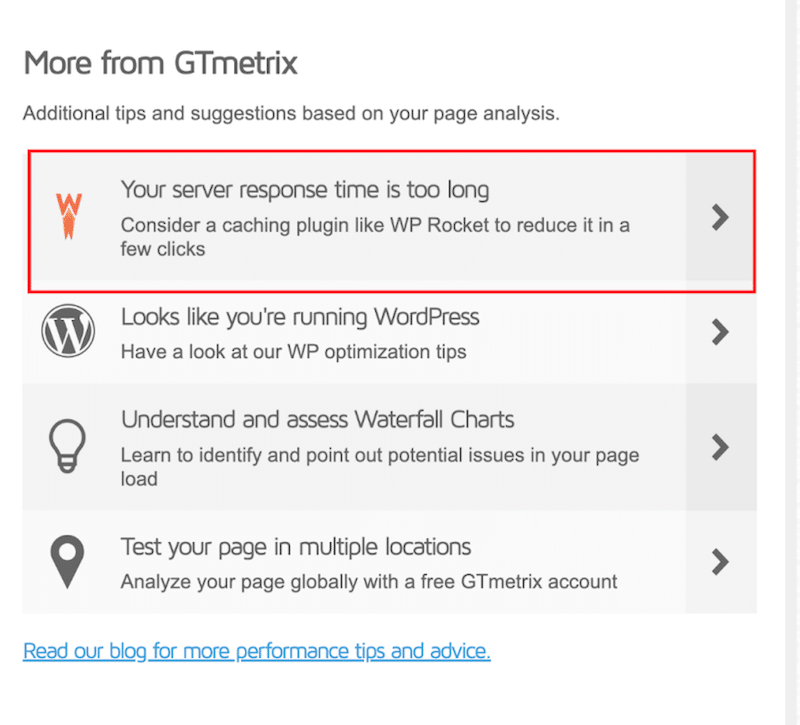Expand the WordPress optimization tips chevron
The height and width of the screenshot is (725, 800).
pyautogui.click(x=722, y=333)
